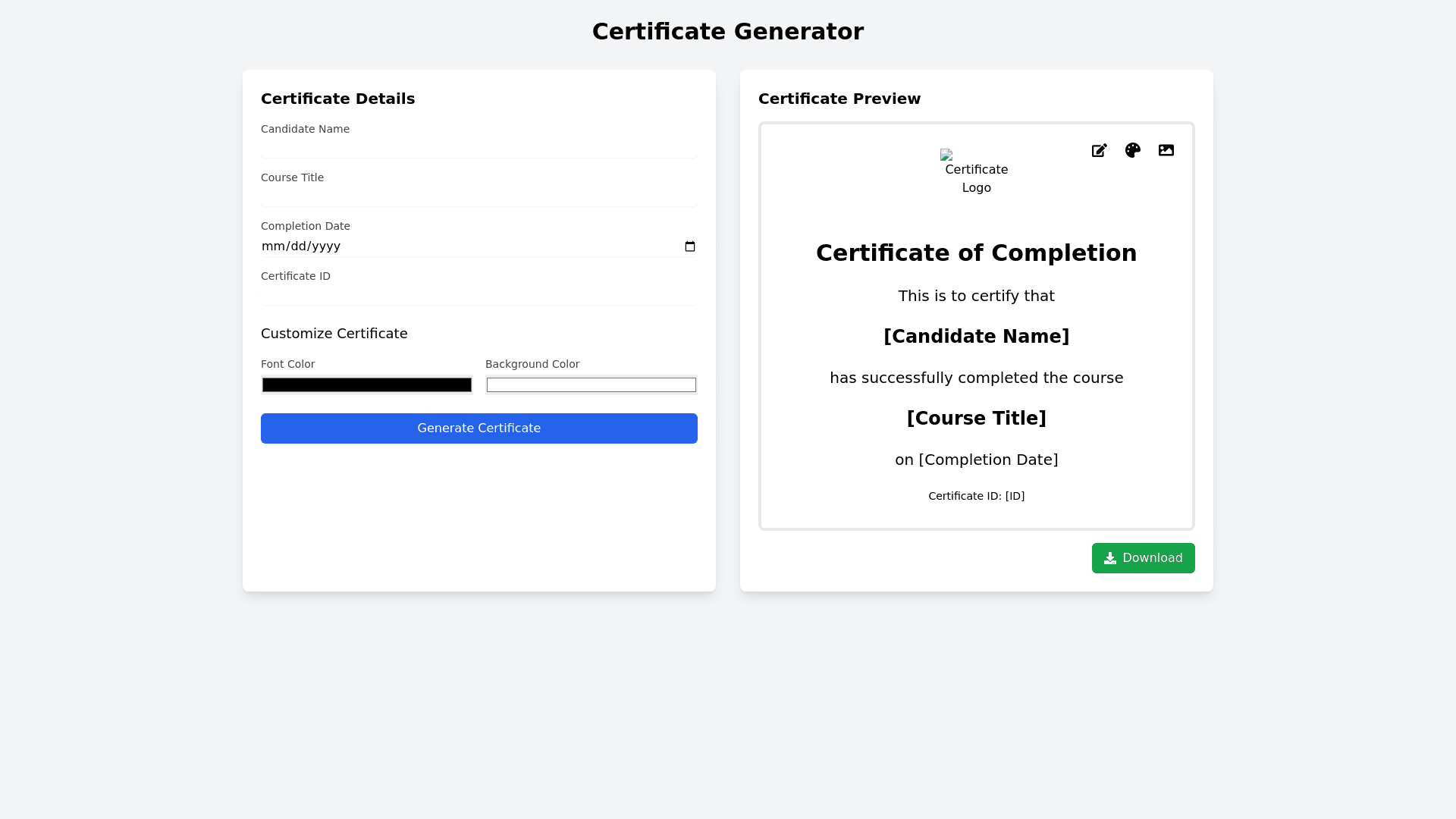Click the Certificate of Completion heading
Screen dimensions: 1456x819
[976, 253]
